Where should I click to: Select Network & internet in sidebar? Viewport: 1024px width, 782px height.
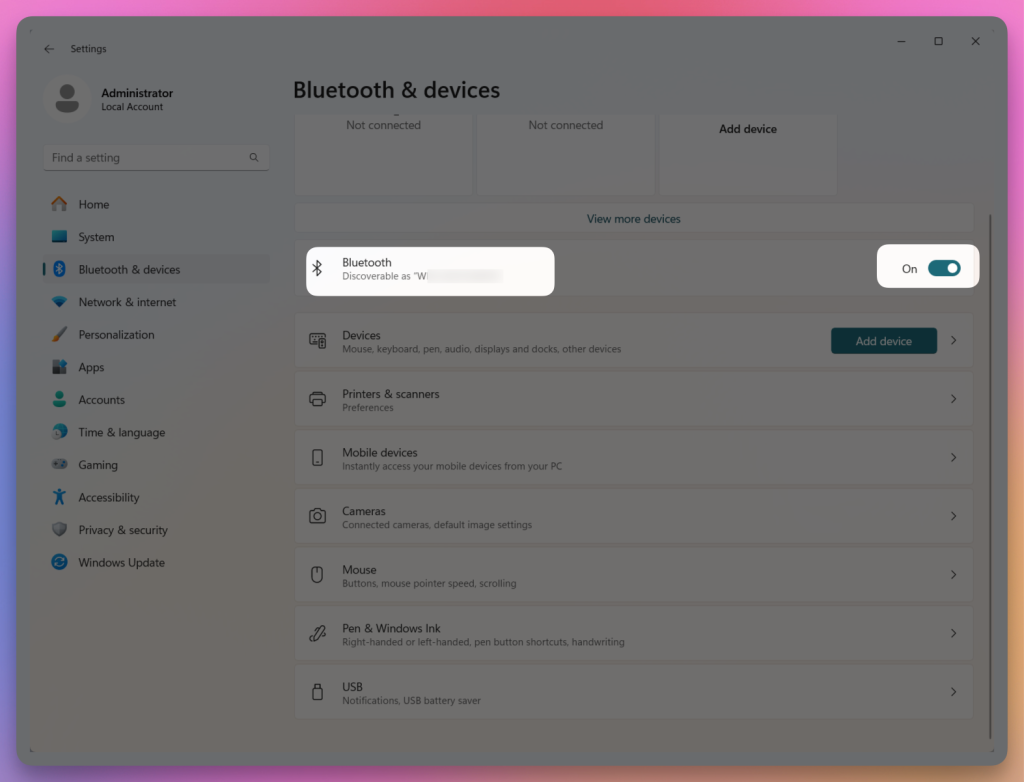click(156, 302)
